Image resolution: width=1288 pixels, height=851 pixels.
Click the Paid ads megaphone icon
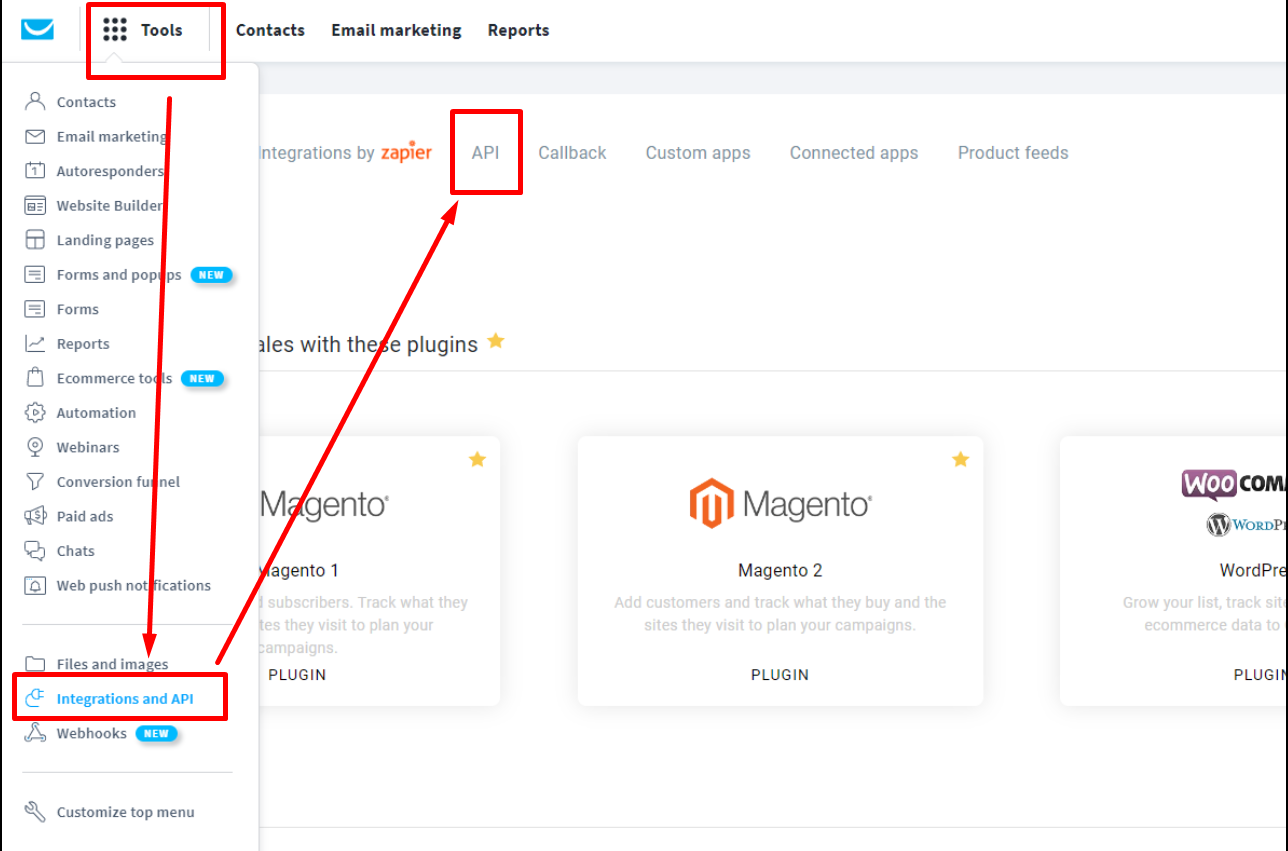(35, 516)
